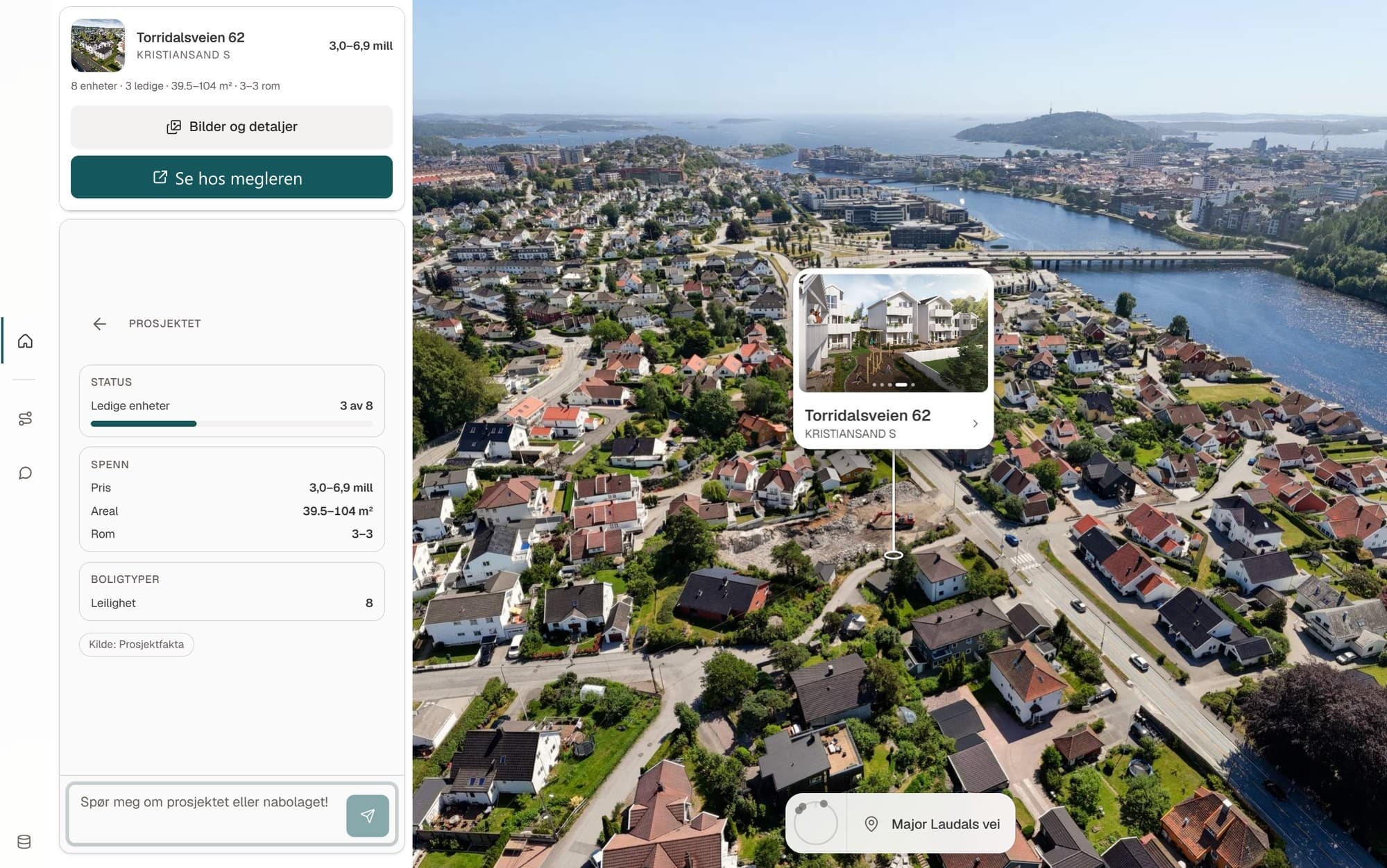
Task: Click the Pris row in SPENN
Action: pyautogui.click(x=232, y=488)
